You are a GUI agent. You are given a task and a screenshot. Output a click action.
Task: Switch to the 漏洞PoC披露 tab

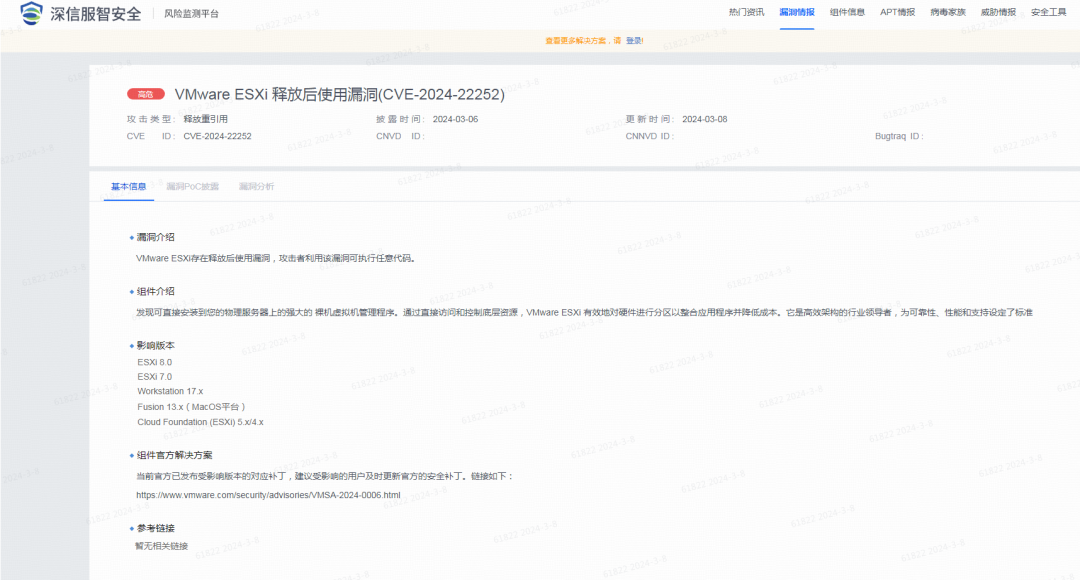[x=193, y=187]
